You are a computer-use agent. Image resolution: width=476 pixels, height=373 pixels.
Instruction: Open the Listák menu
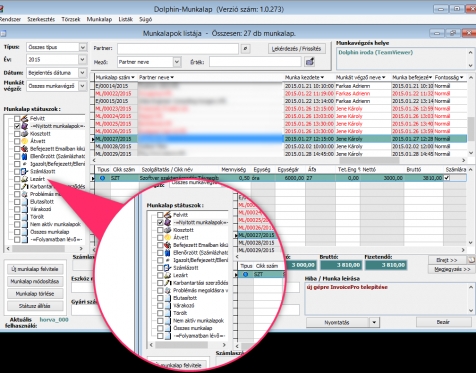pyautogui.click(x=126, y=19)
